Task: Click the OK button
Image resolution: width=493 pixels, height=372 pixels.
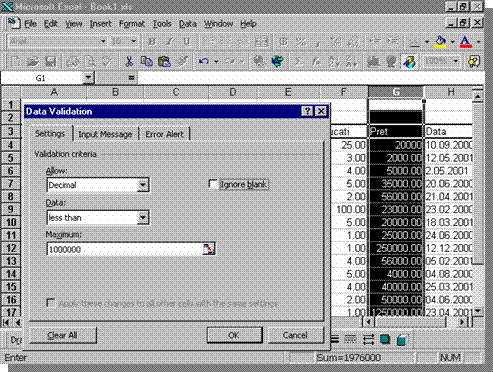Action: point(234,335)
